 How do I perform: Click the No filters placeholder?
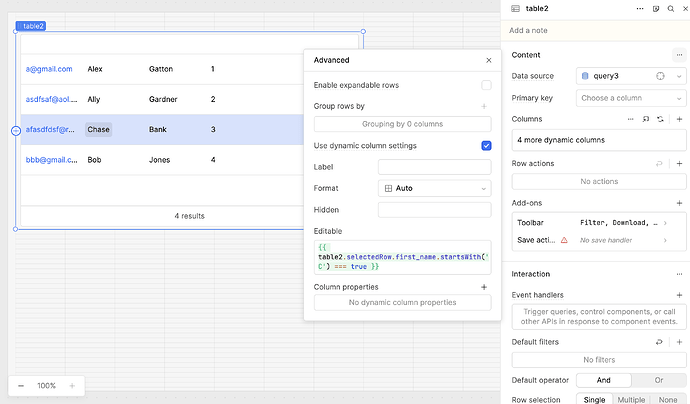click(598, 360)
